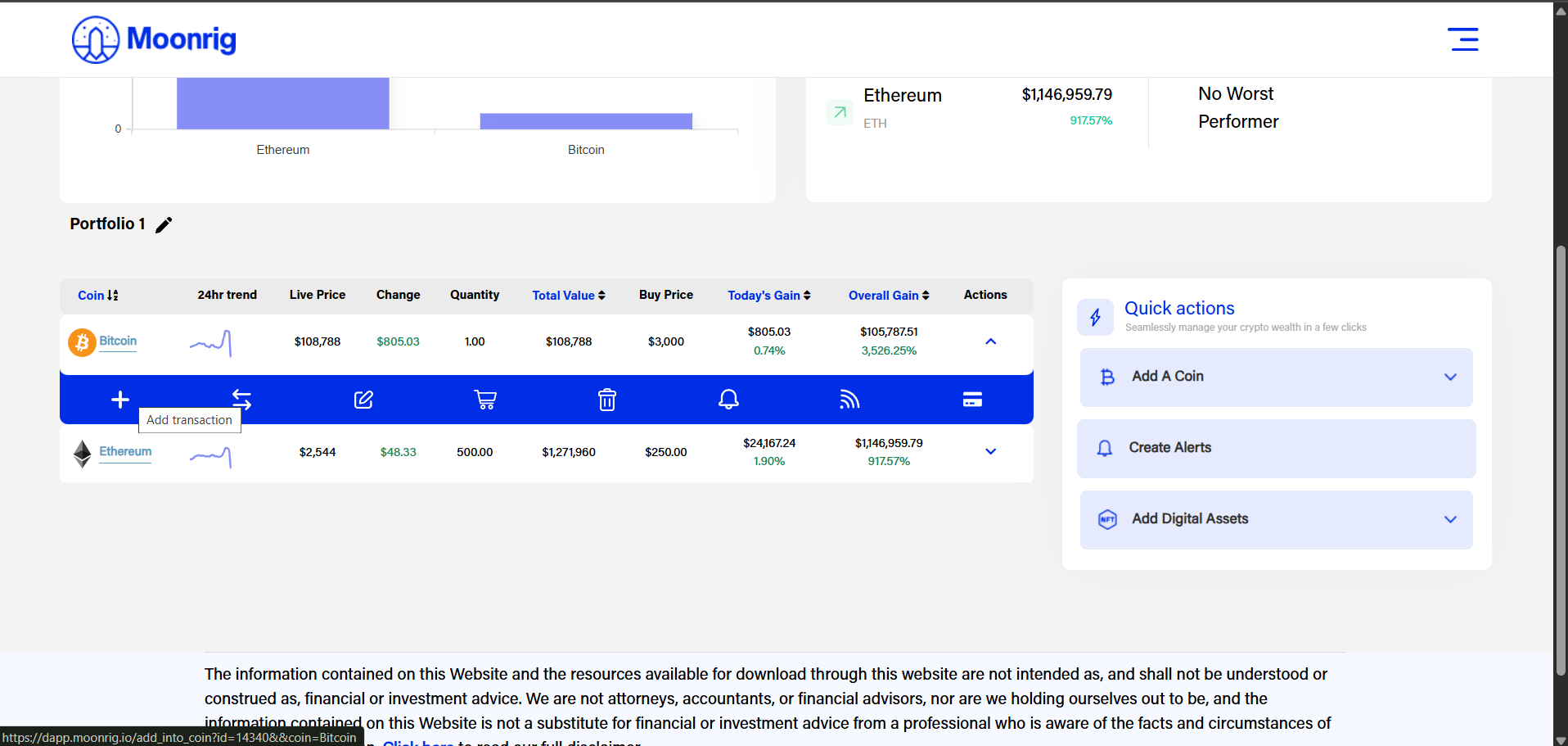
Task: Click the Quick actions lightning icon
Action: tap(1095, 317)
